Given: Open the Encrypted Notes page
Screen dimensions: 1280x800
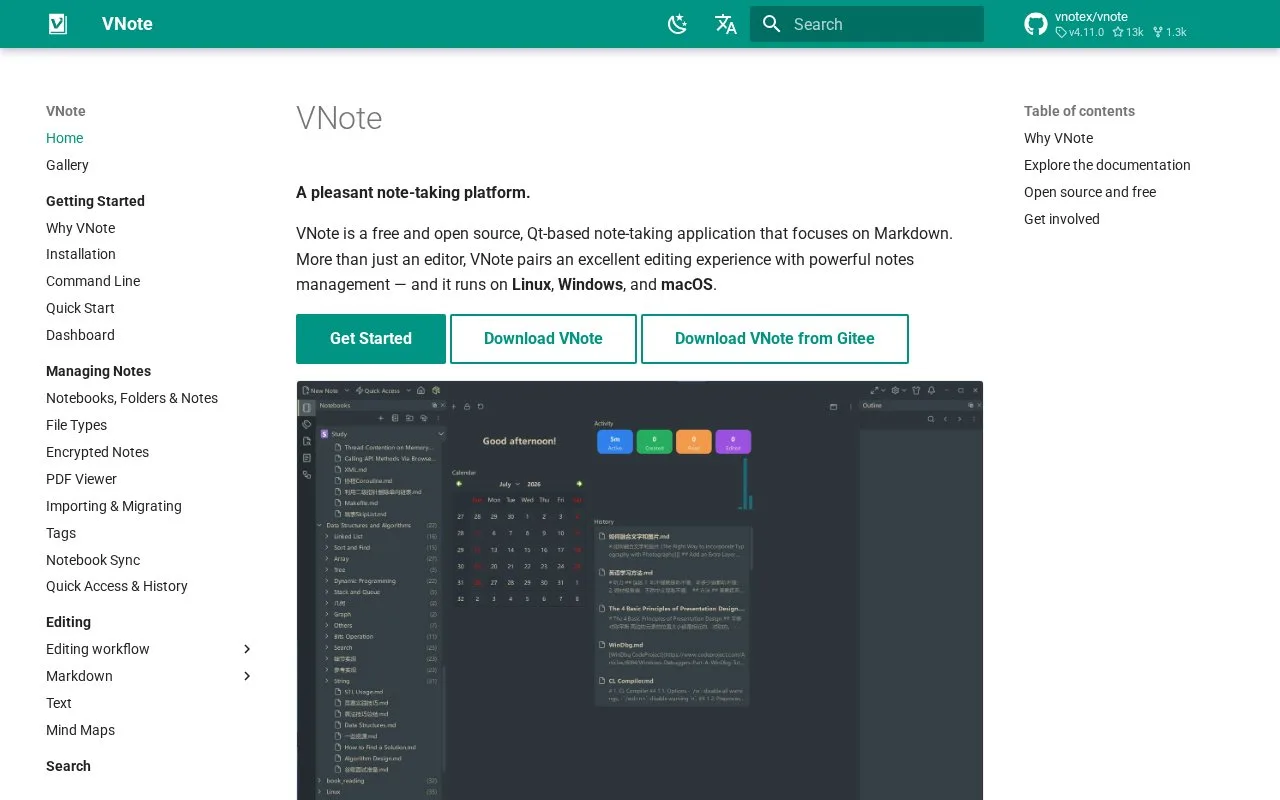Looking at the screenshot, I should 97,452.
